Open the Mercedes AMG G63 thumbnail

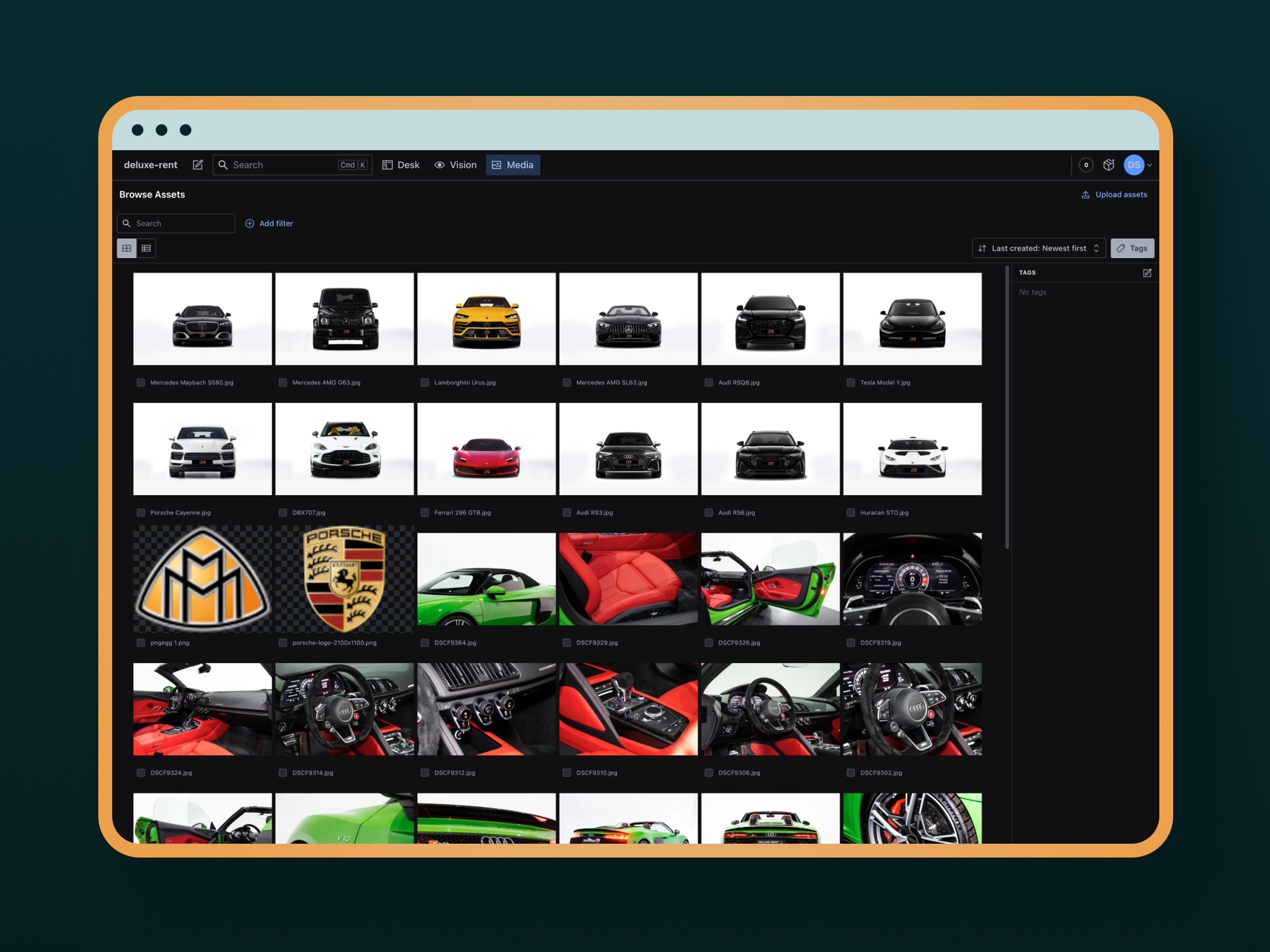click(x=345, y=318)
